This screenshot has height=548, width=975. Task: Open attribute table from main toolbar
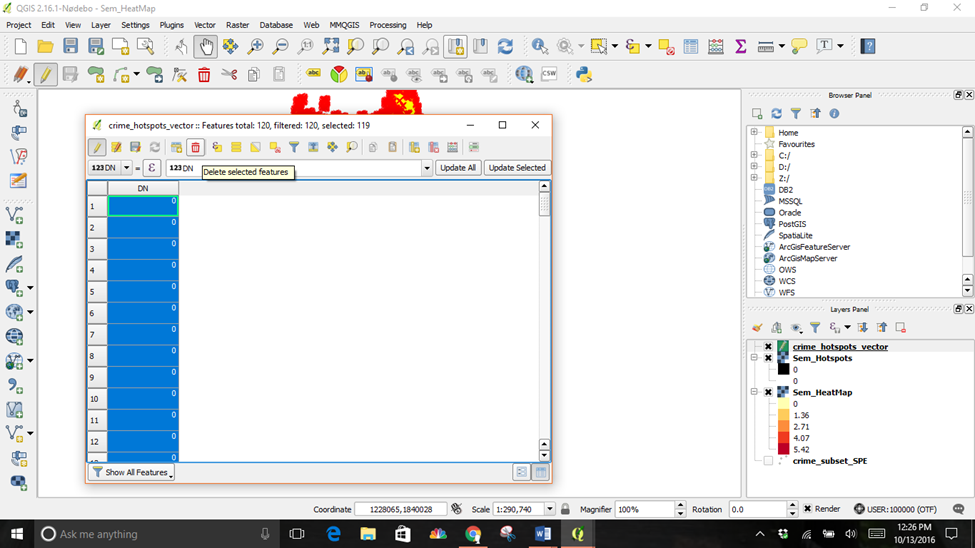coord(691,46)
